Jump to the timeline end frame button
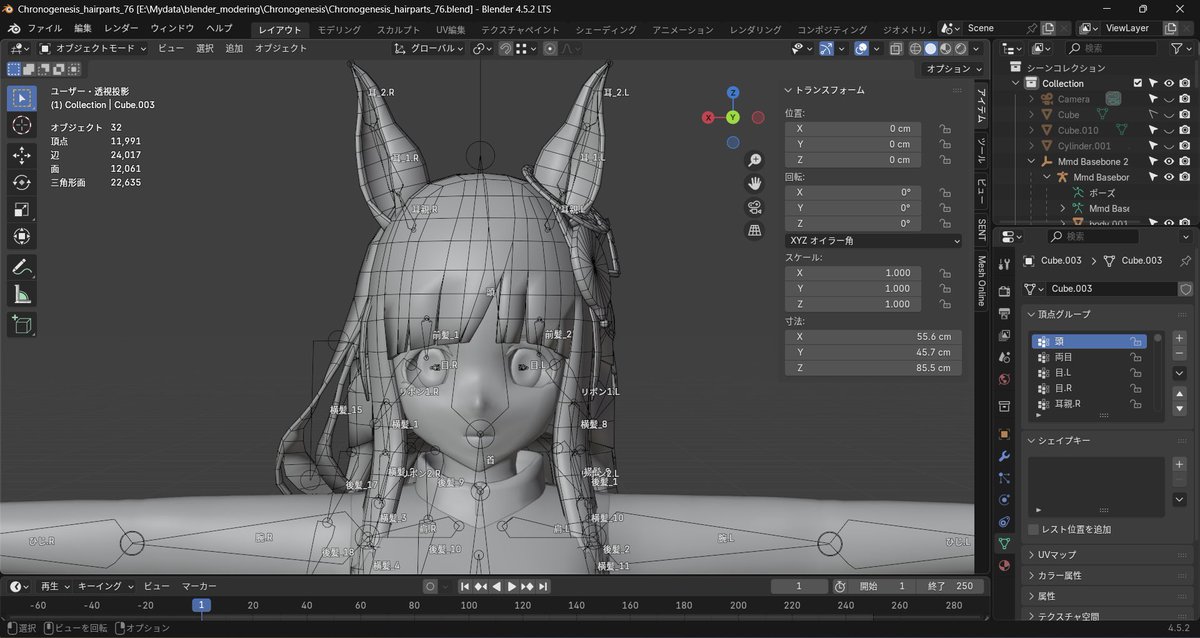Viewport: 1200px width, 638px height. pos(542,586)
